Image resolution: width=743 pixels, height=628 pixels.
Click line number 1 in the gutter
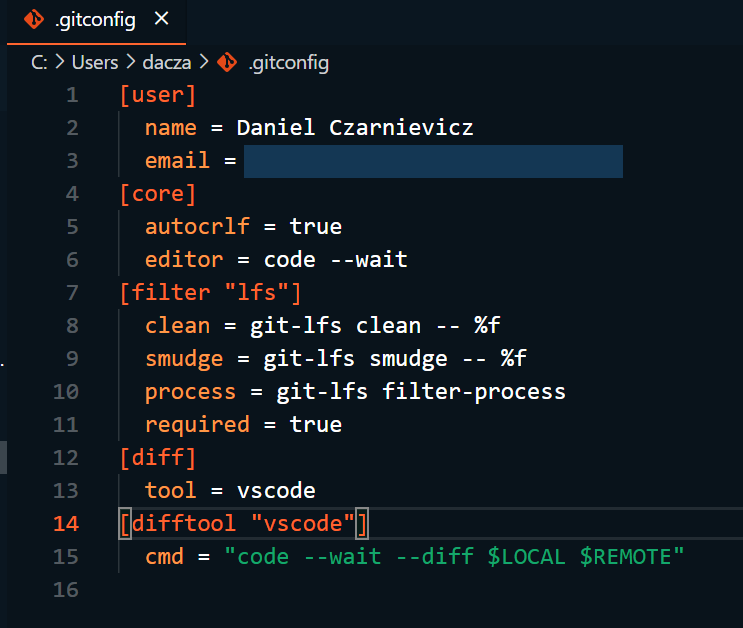click(71, 95)
